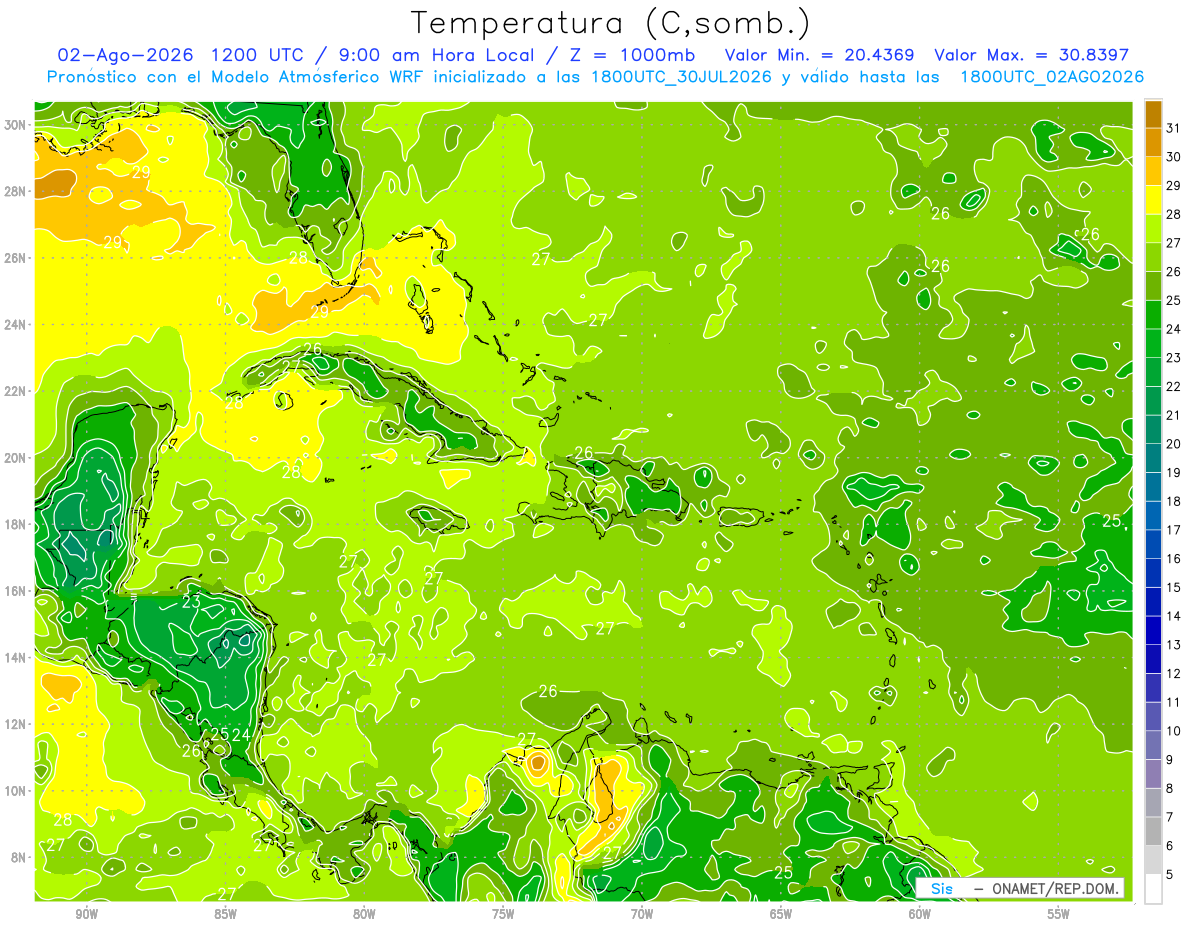Select the yellow legend swatch between 28 and 29

(1153, 199)
